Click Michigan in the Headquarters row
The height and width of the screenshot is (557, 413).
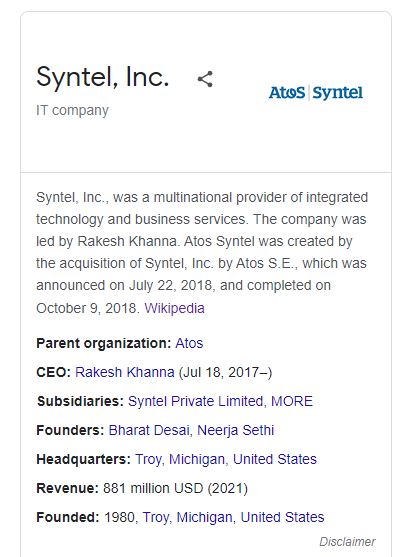point(197,459)
